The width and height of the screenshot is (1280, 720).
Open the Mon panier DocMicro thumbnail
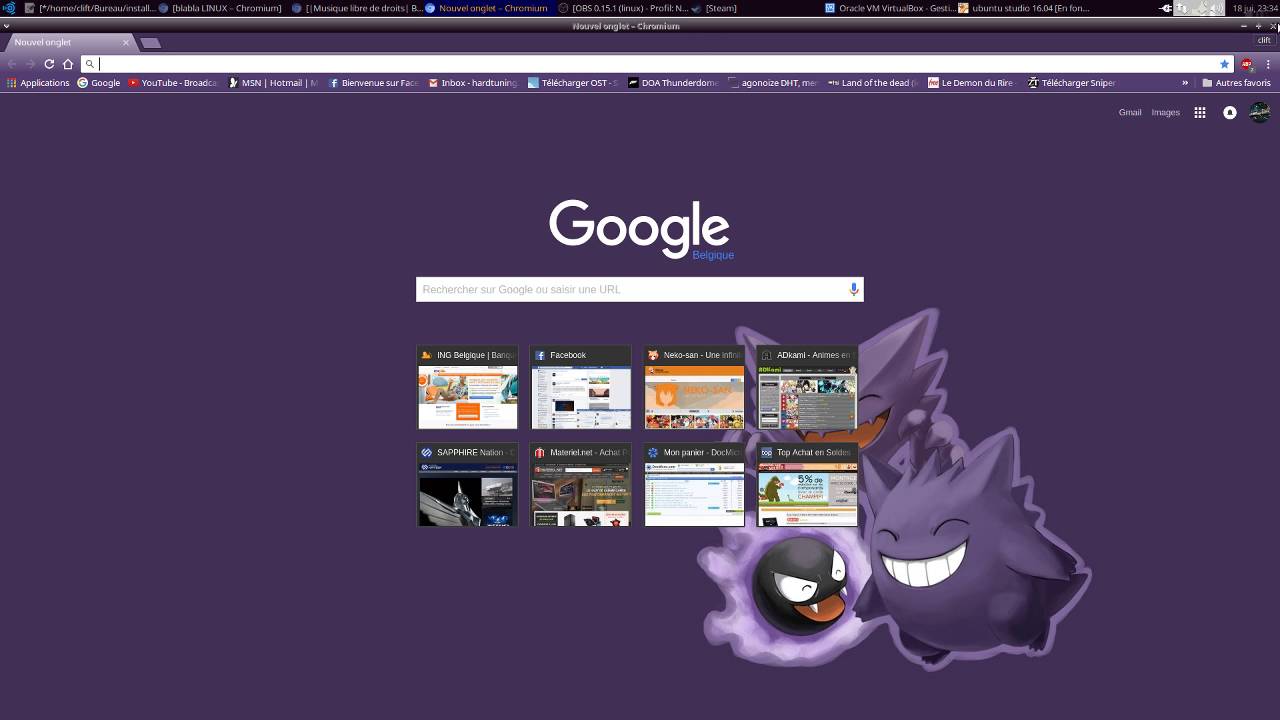(694, 485)
